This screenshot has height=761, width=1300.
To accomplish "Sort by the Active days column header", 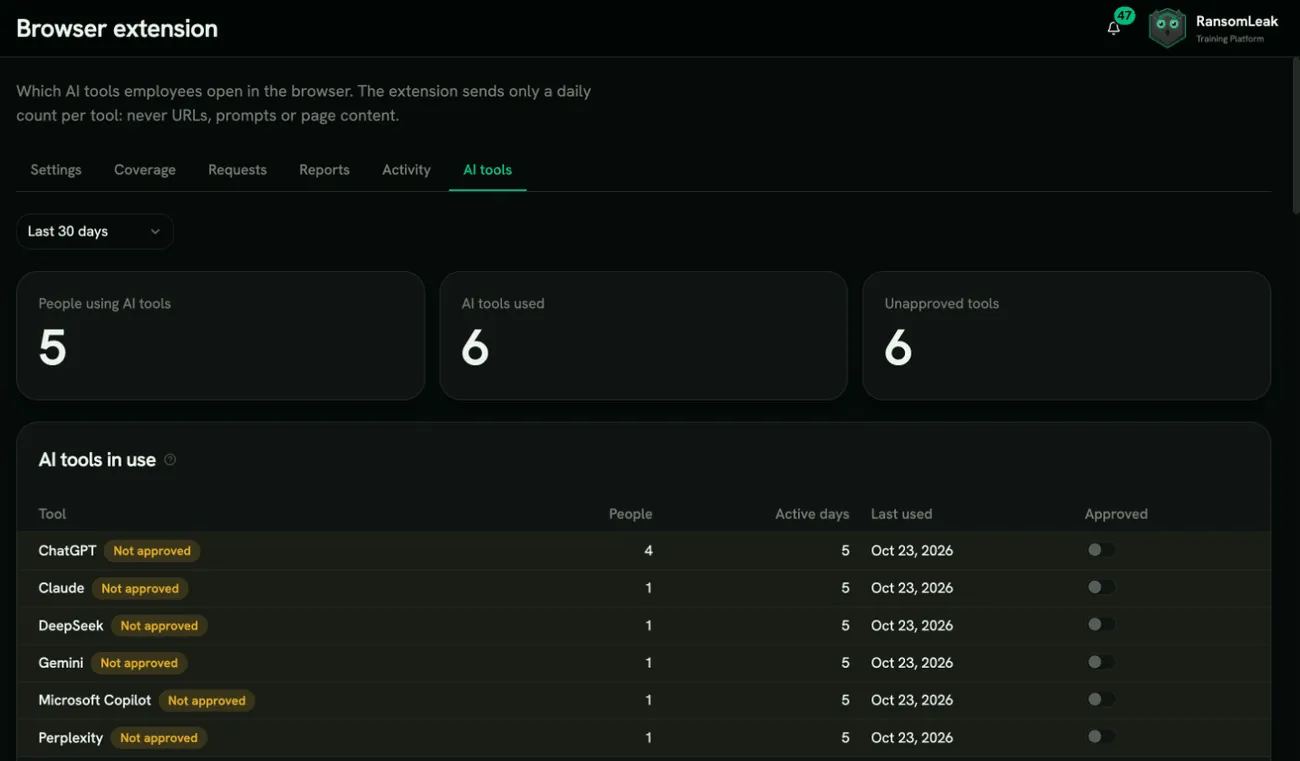I will pyautogui.click(x=812, y=514).
